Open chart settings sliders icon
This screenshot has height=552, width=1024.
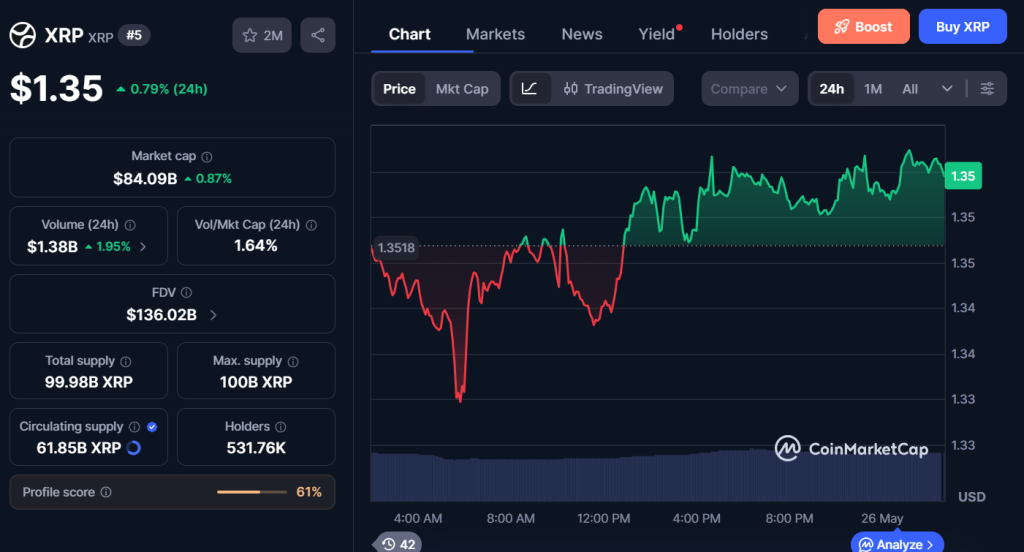pyautogui.click(x=987, y=89)
